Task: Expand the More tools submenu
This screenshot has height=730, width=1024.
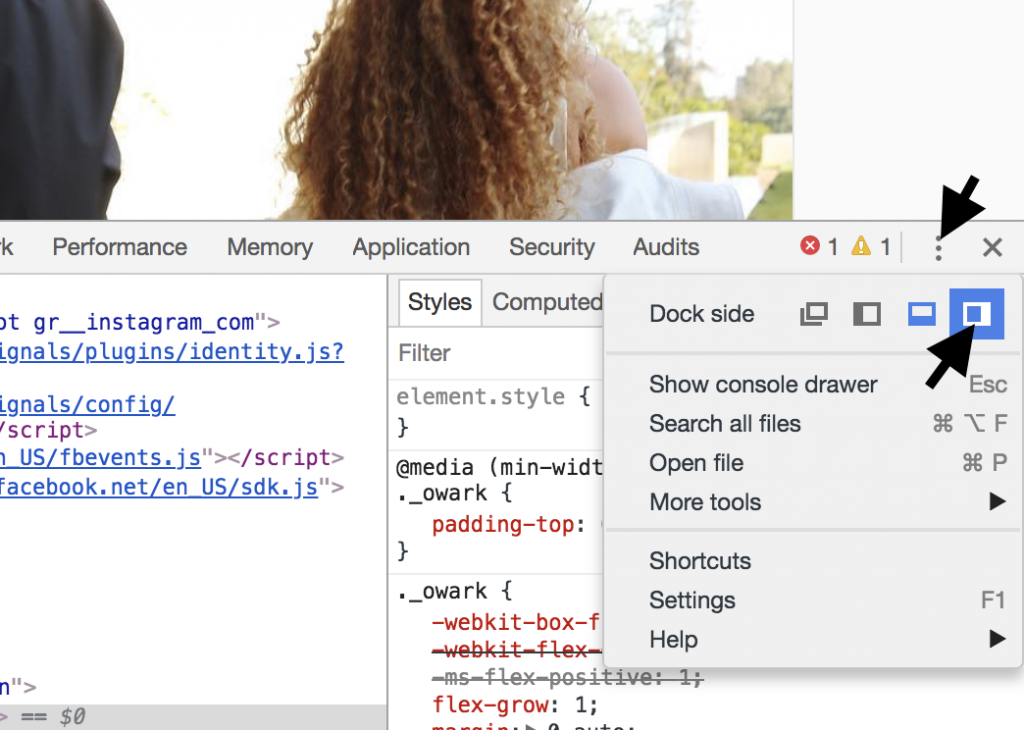Action: pyautogui.click(x=813, y=502)
